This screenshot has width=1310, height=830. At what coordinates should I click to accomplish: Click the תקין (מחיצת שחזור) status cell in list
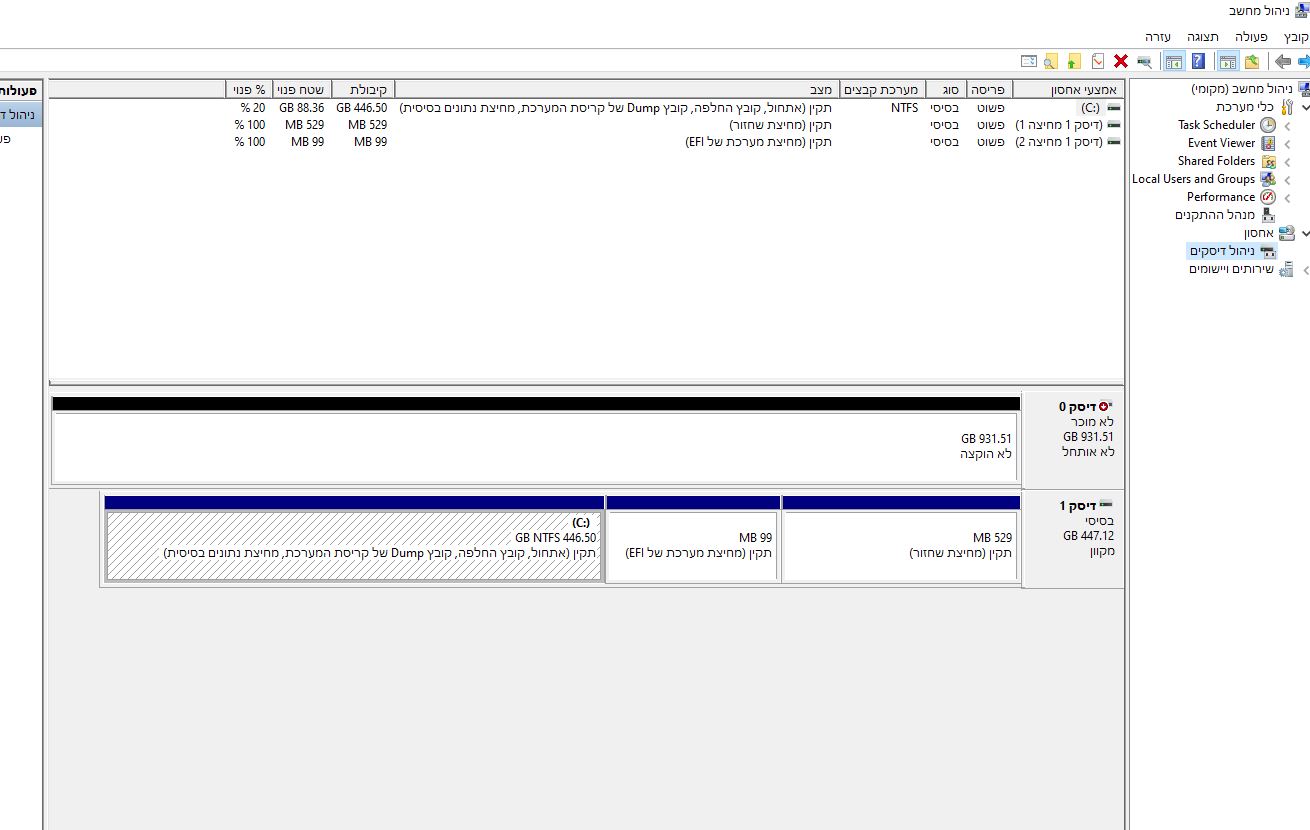[x=781, y=125]
